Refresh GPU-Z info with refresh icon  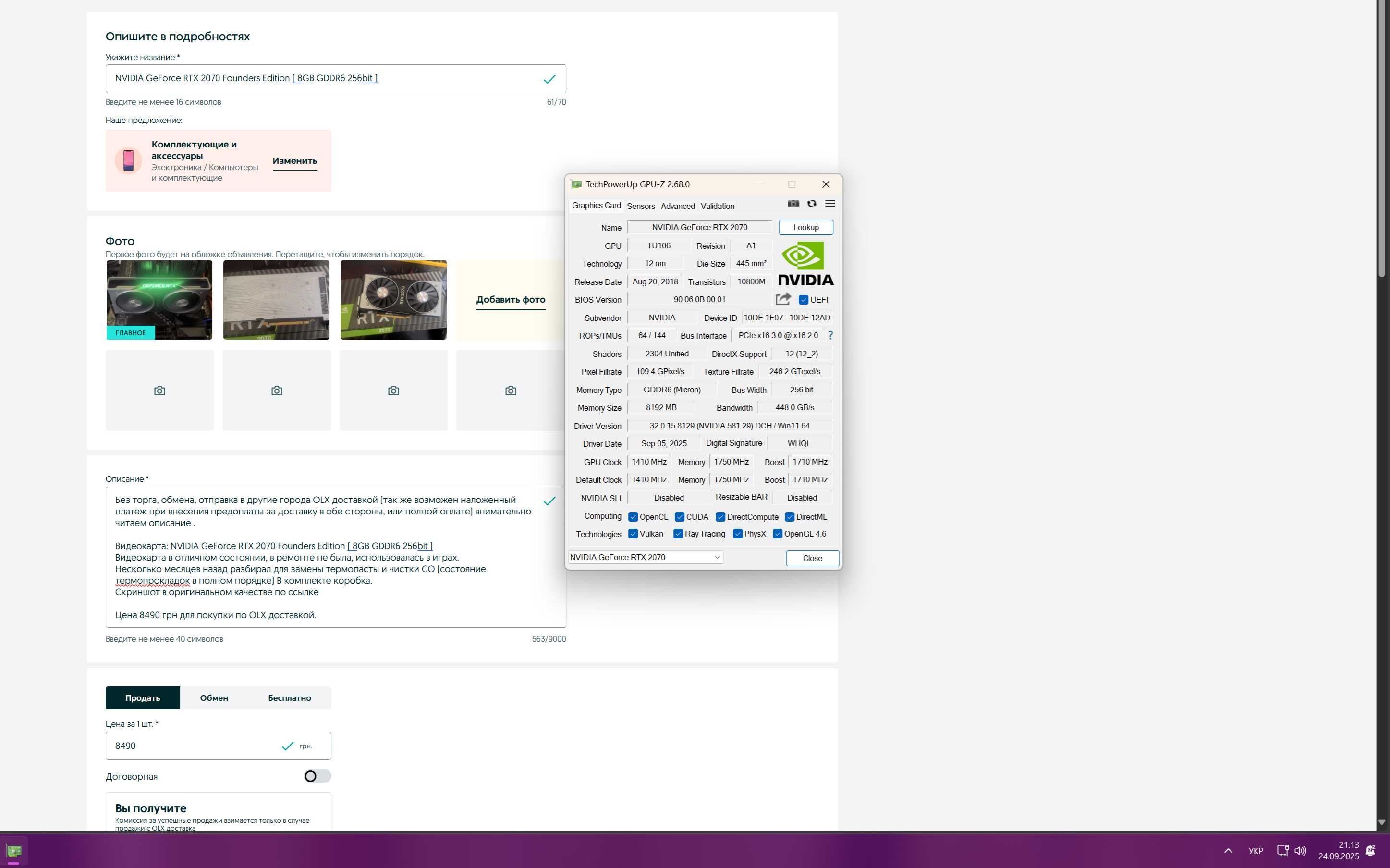[812, 204]
